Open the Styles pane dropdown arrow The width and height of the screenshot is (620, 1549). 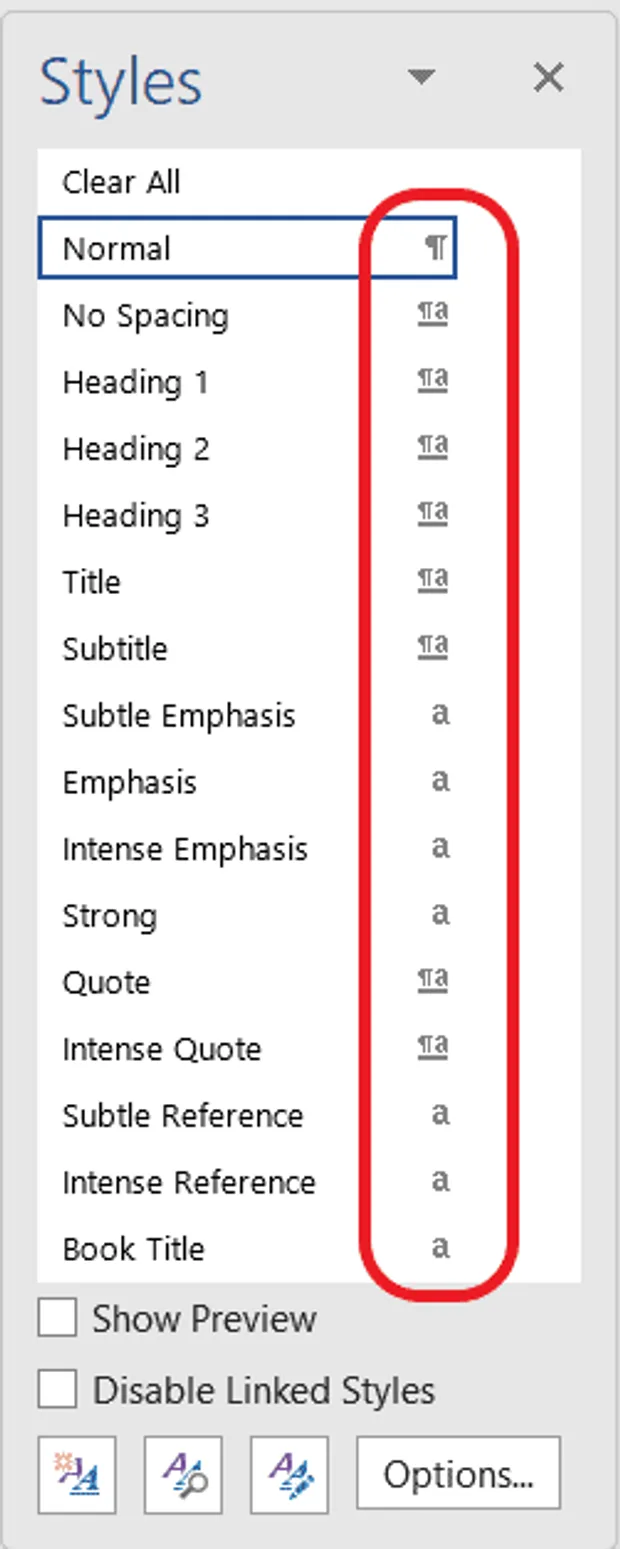tap(423, 77)
